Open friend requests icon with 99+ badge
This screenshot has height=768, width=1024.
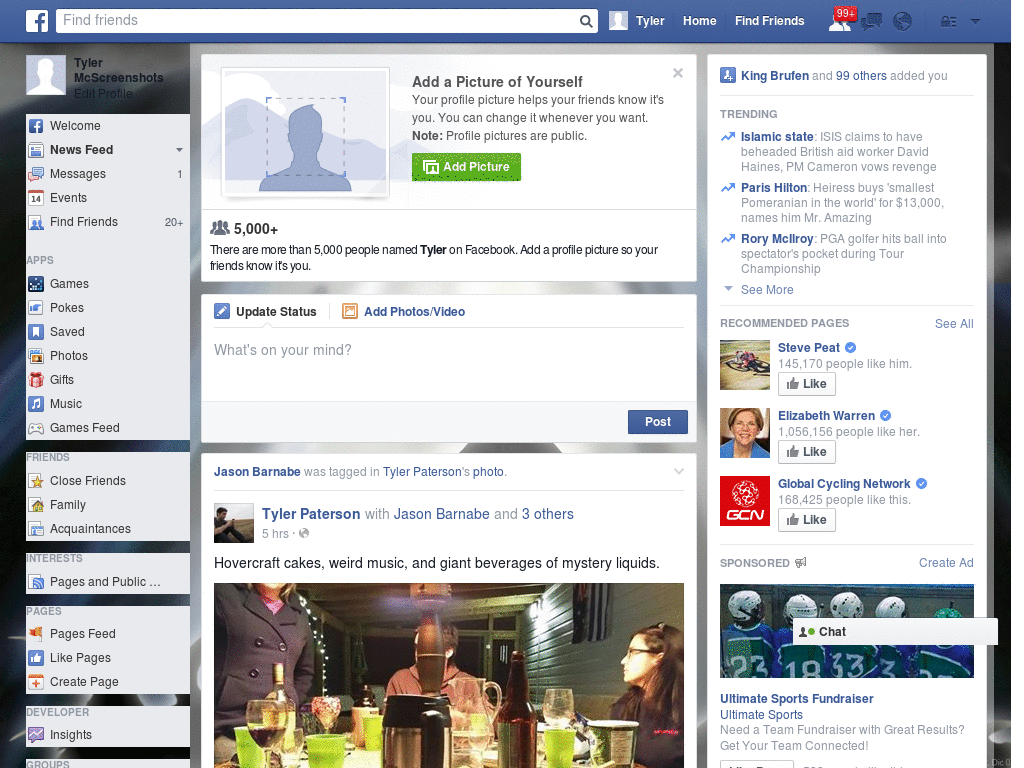point(840,21)
